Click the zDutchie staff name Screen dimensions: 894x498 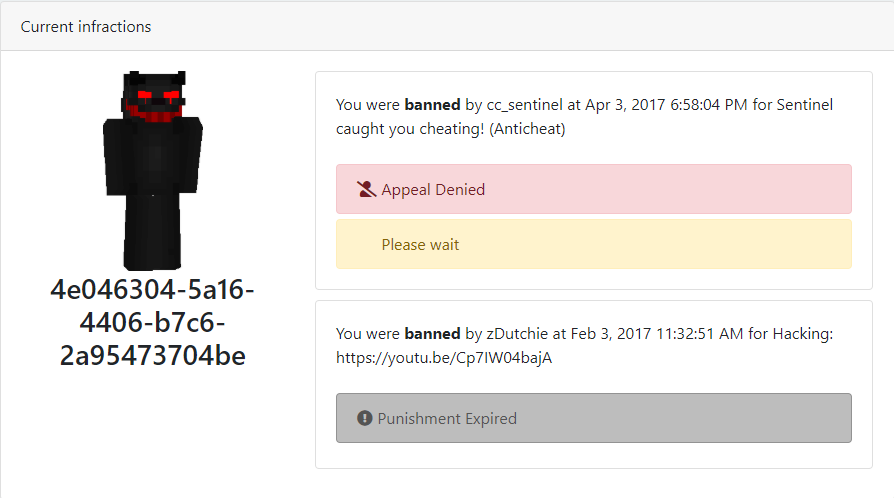point(517,334)
